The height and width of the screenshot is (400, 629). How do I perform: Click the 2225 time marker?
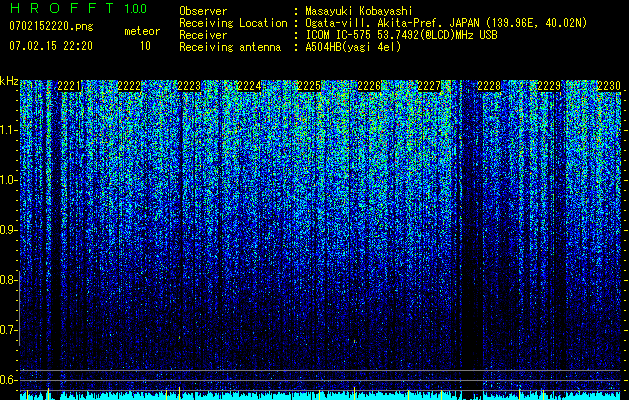coord(309,86)
